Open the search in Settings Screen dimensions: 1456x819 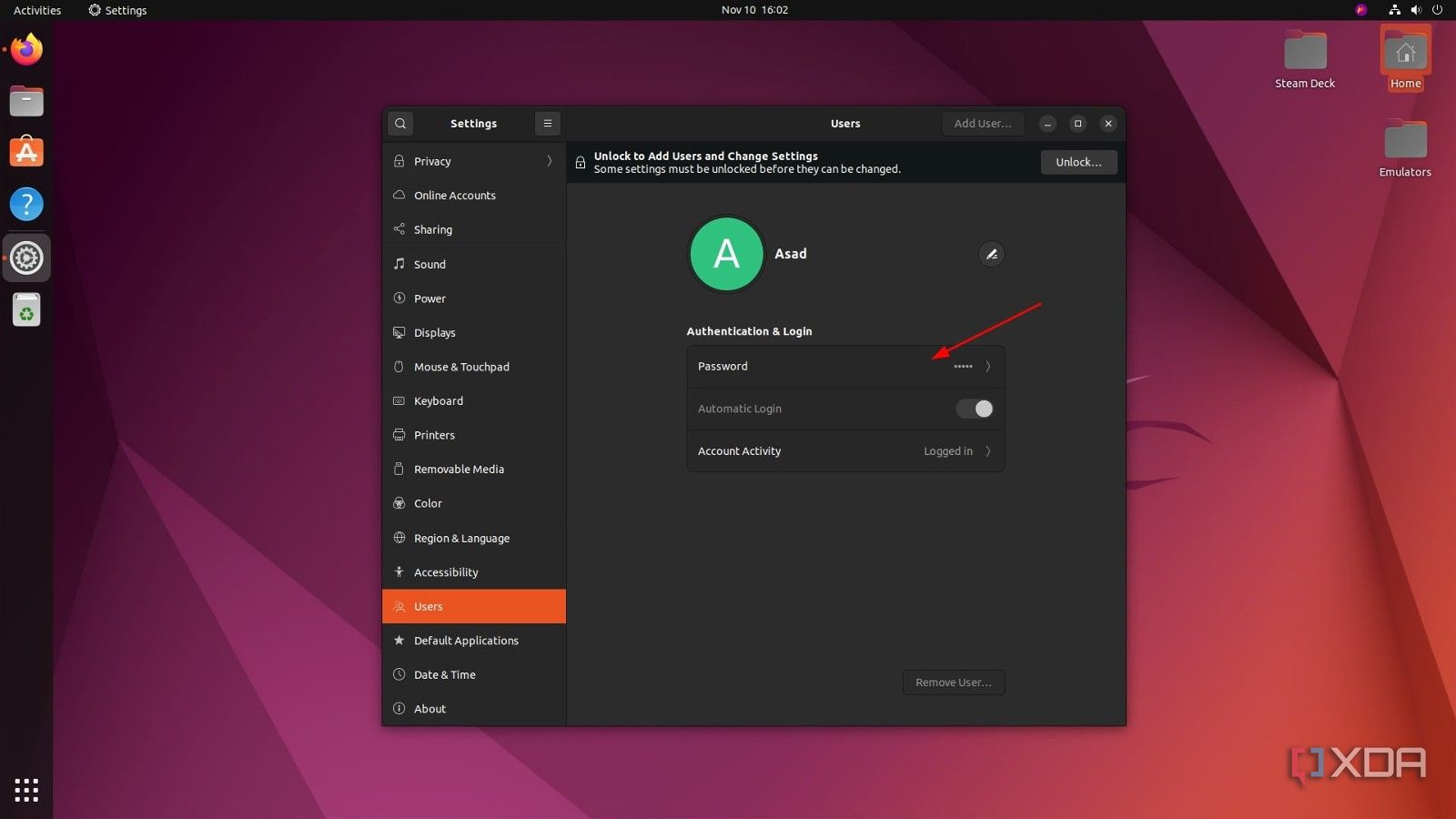click(400, 123)
